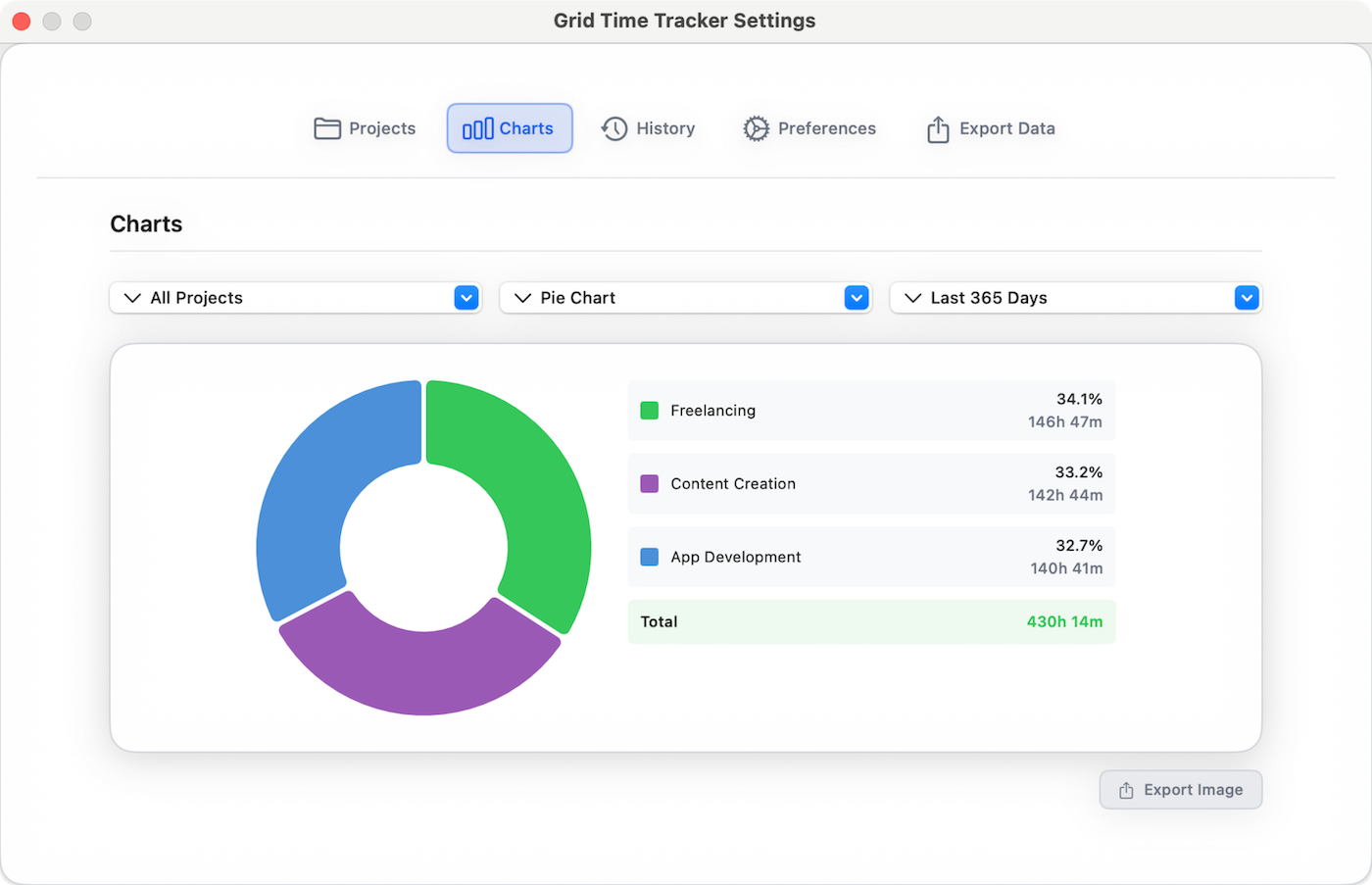
Task: Click the Preferences gear icon
Action: point(757,128)
